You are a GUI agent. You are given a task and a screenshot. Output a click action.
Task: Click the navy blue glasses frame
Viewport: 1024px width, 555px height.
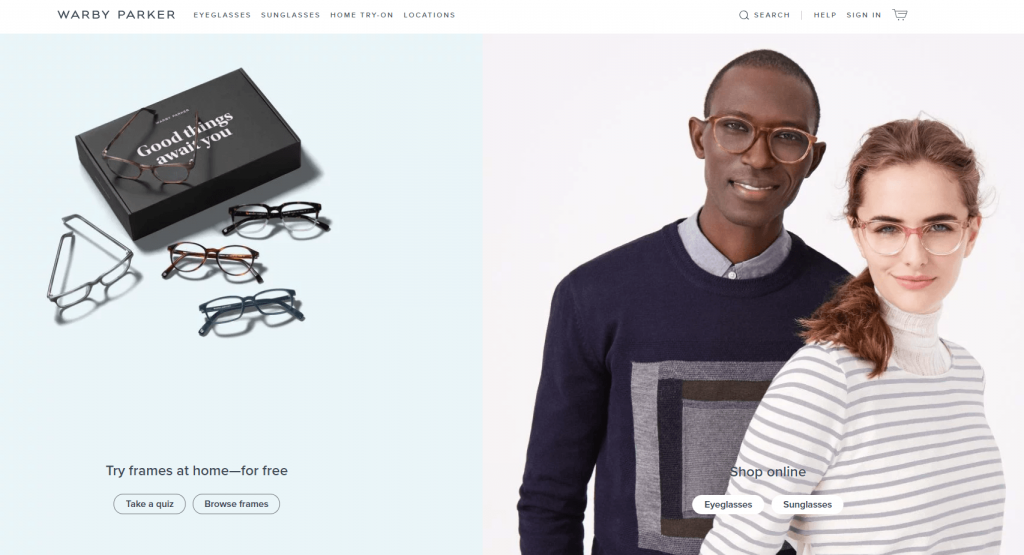click(252, 311)
